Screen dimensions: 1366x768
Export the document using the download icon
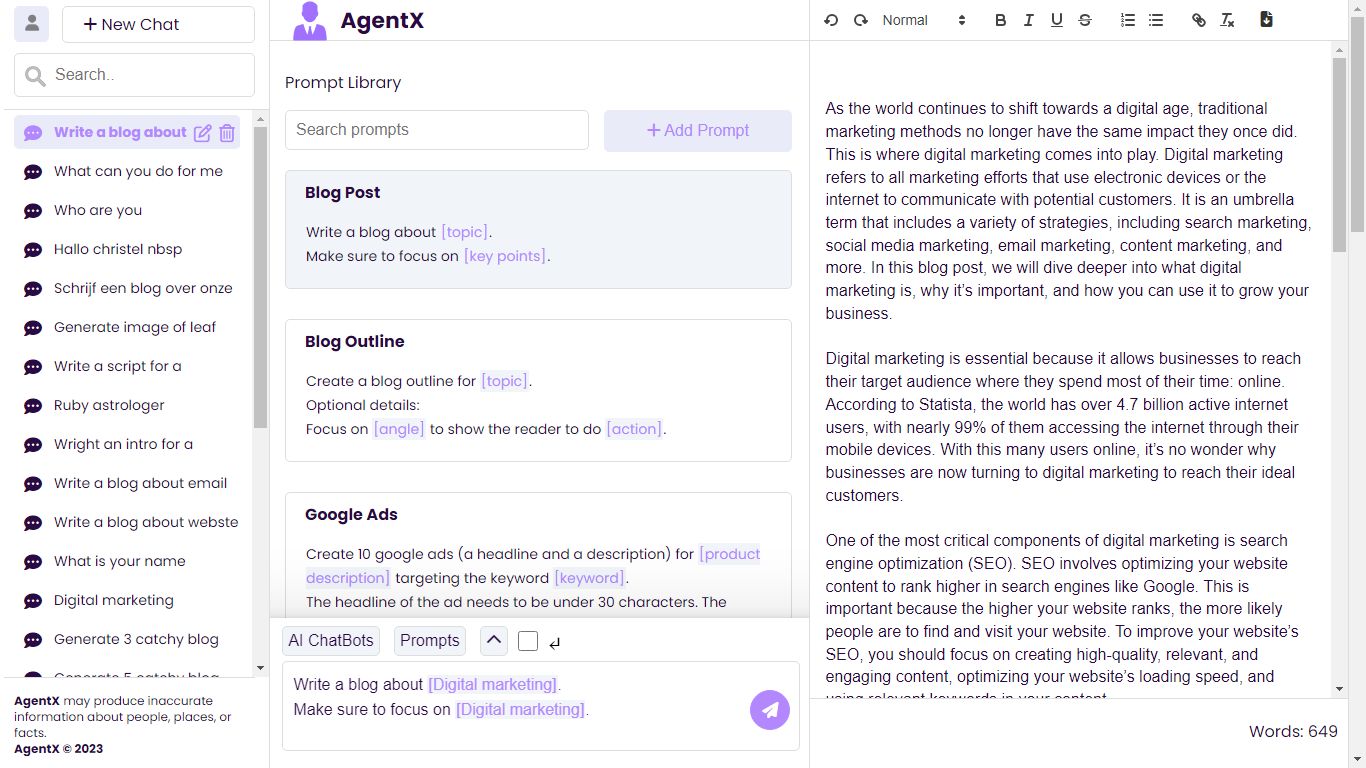point(1266,19)
